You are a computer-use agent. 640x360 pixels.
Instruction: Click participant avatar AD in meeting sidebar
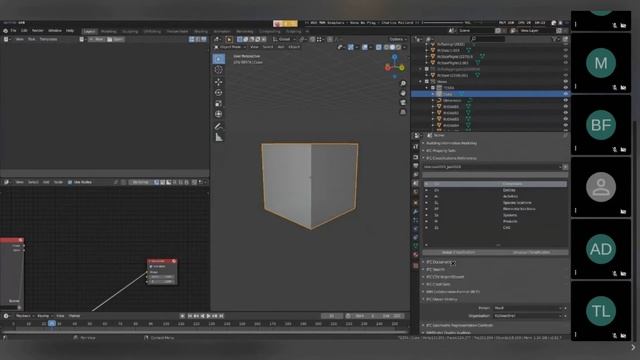click(x=600, y=249)
